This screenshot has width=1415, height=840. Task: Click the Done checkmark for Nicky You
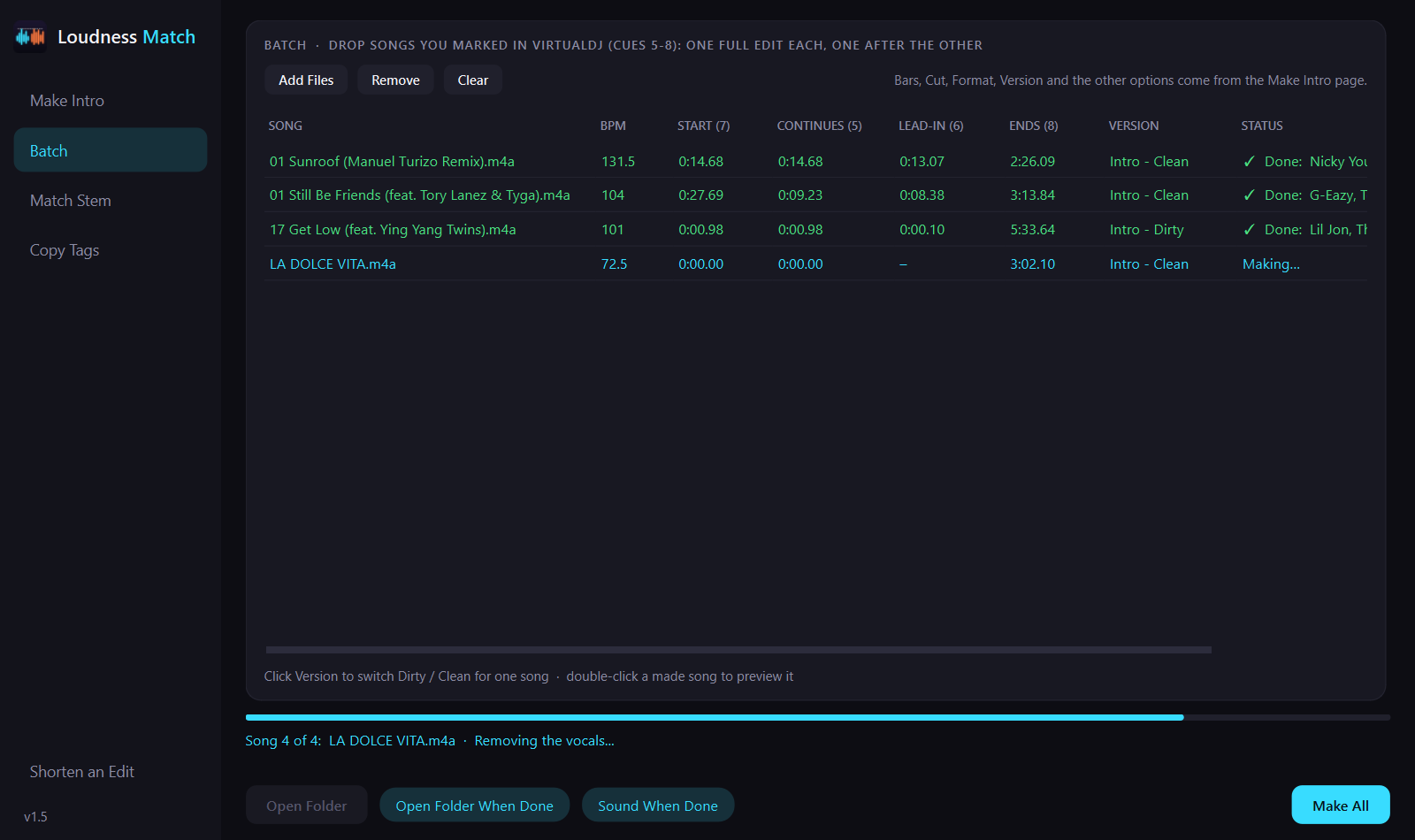1250,162
